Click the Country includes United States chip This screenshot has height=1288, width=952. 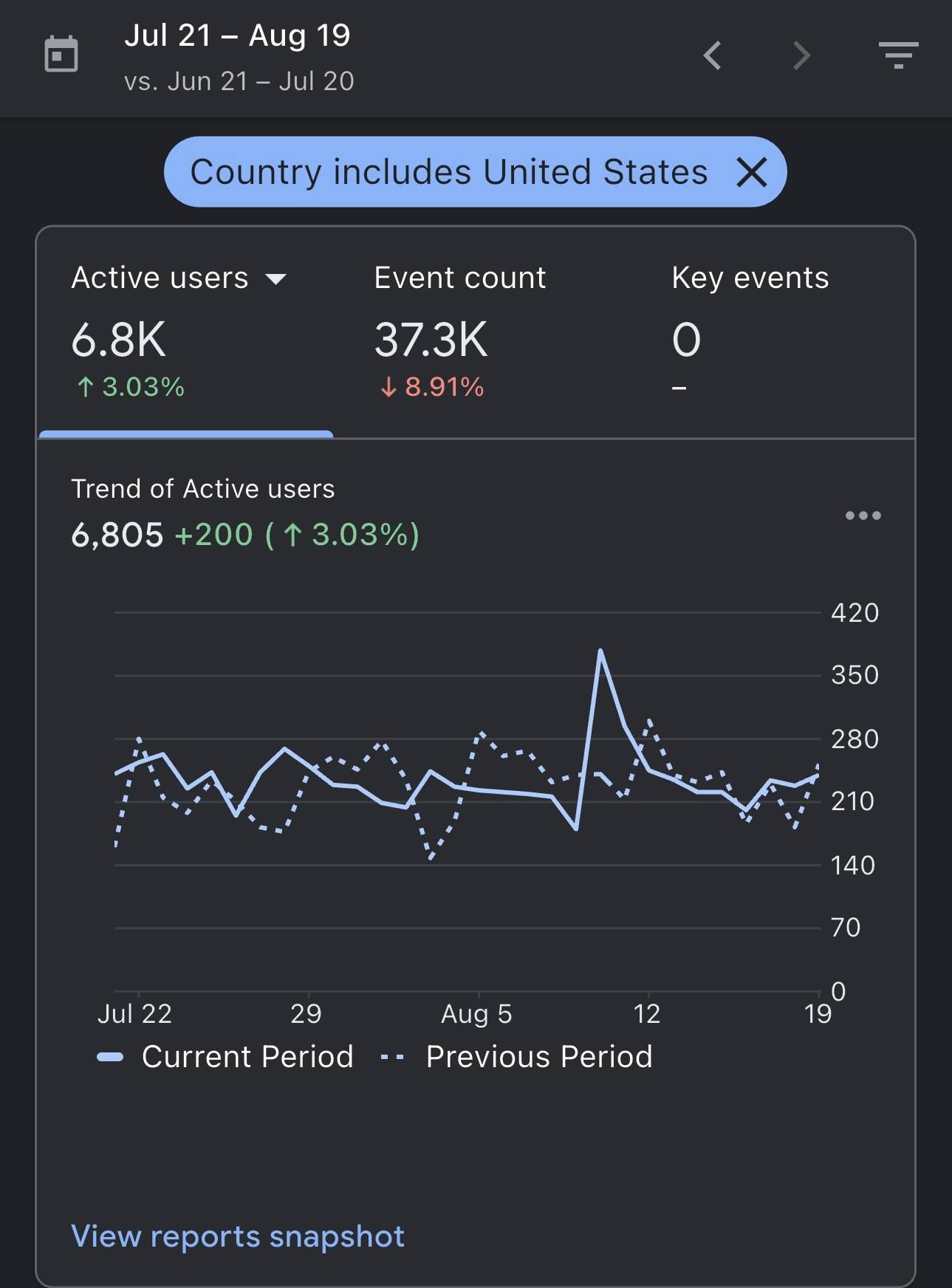(449, 172)
